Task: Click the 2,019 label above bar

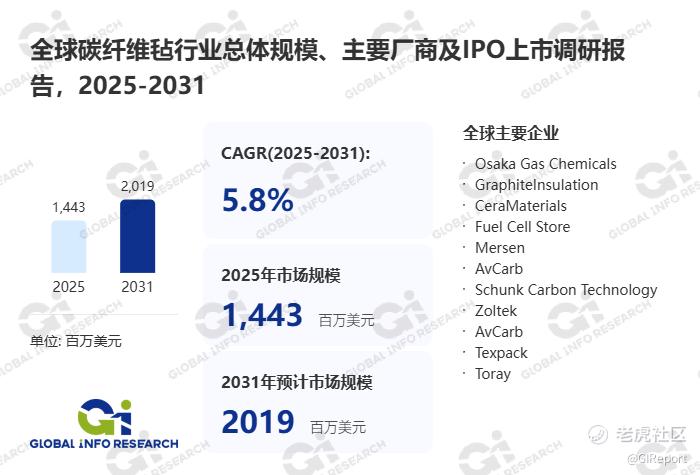Action: point(138,186)
